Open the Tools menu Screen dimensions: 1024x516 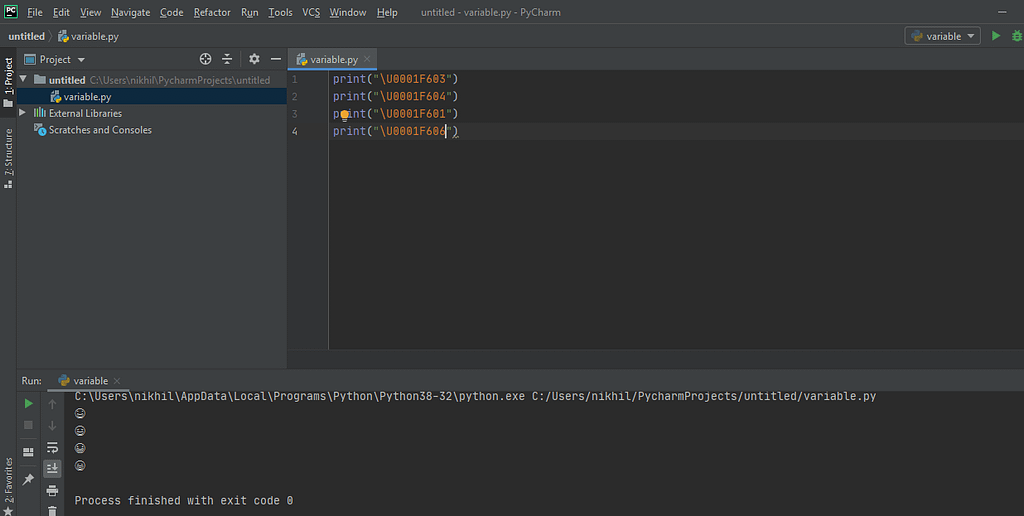pyautogui.click(x=280, y=12)
